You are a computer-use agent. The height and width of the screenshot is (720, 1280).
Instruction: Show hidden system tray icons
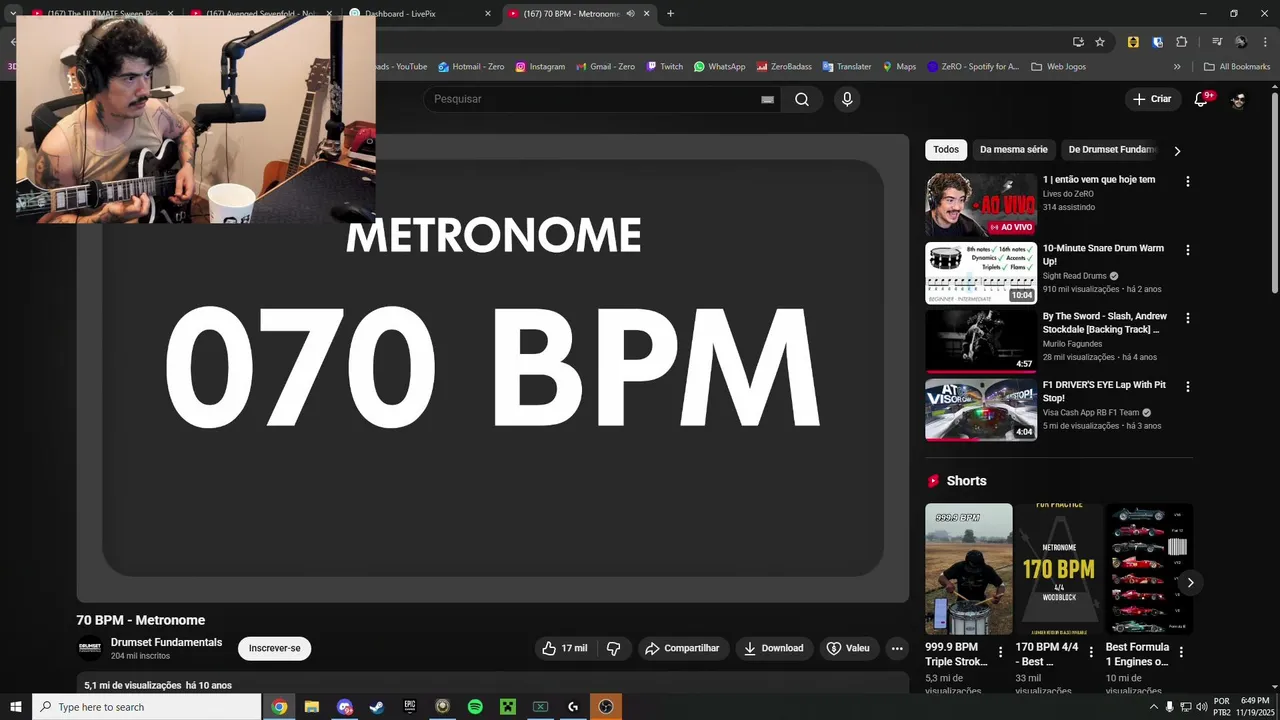pos(1153,707)
